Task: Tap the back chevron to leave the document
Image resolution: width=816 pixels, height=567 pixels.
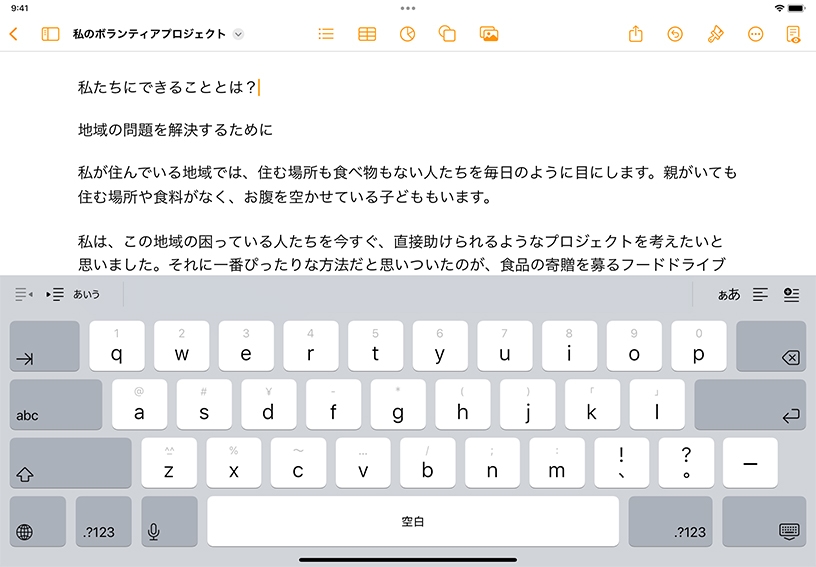Action: click(x=14, y=34)
